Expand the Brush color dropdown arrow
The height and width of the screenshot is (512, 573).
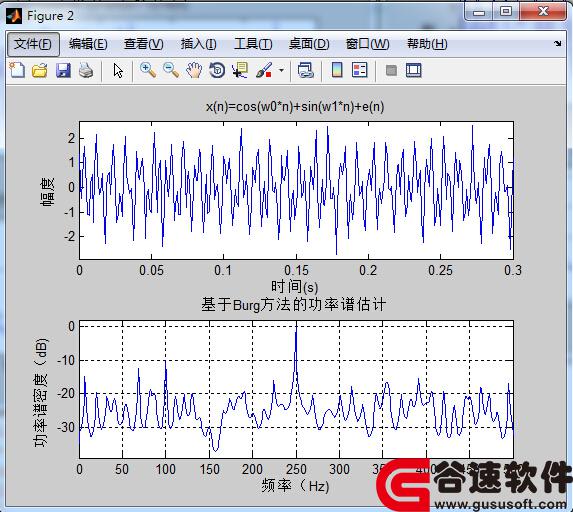281,70
